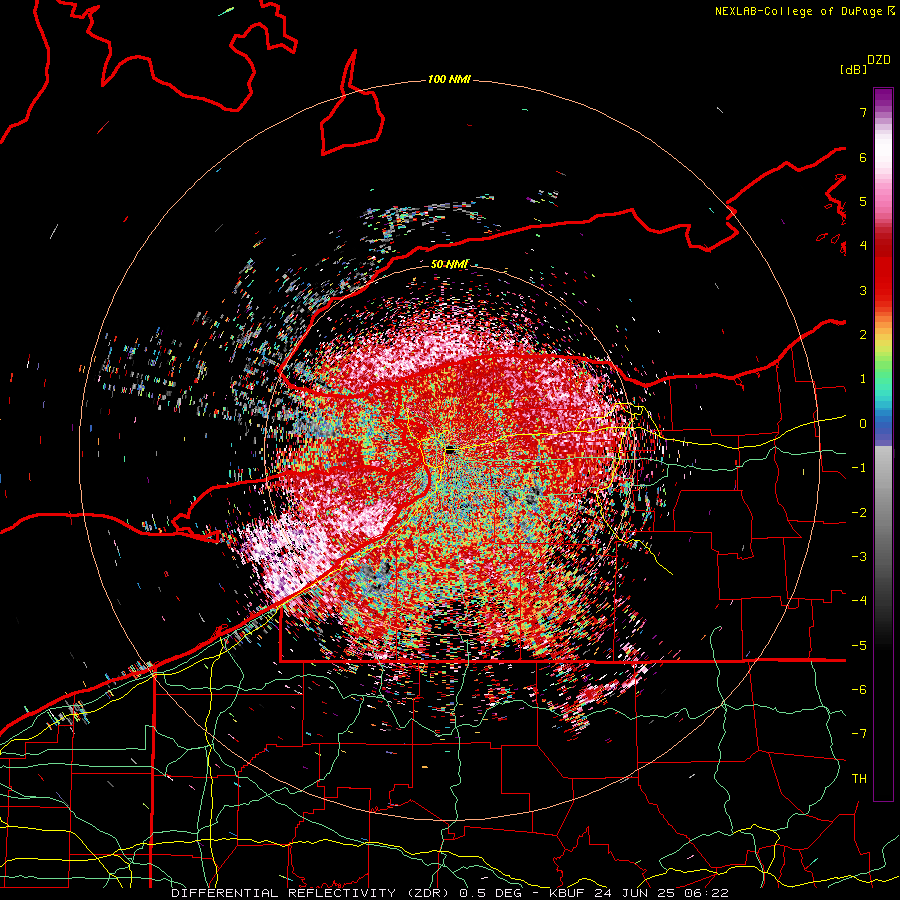Click the '-4' value on the color scale
Viewport: 900px width, 900px height.
859,601
